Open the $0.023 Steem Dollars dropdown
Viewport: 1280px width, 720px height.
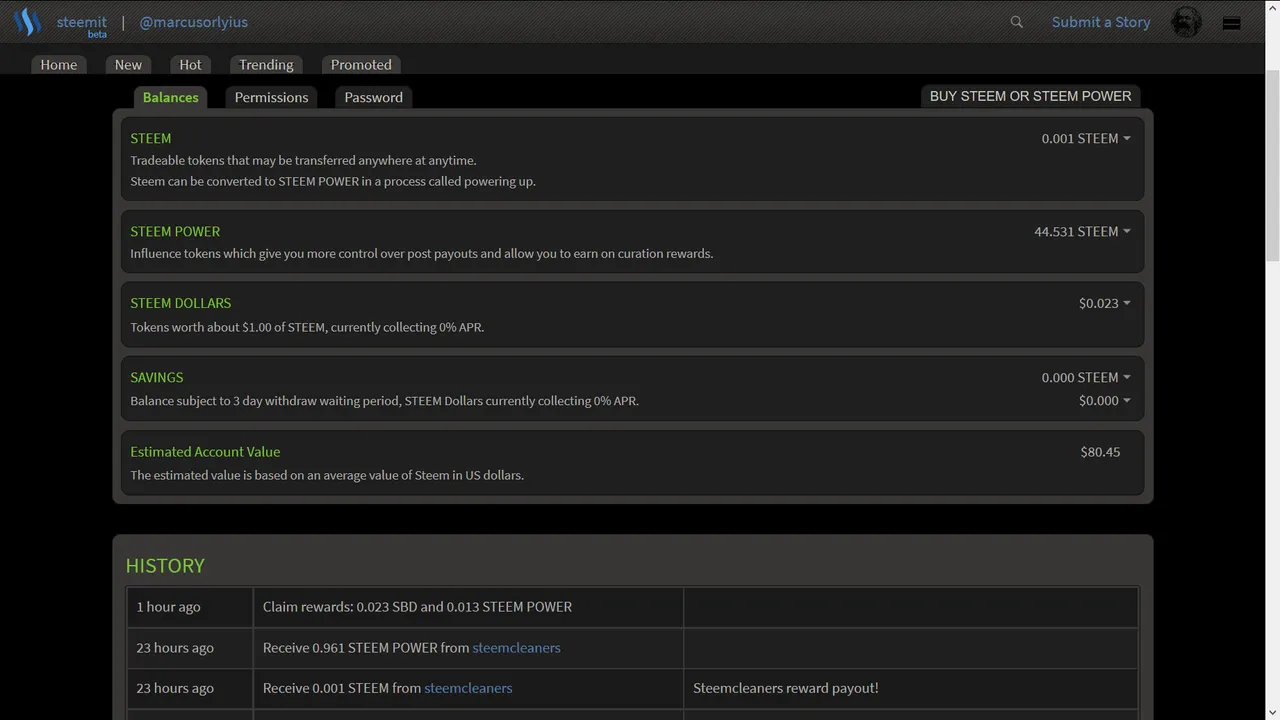(x=1104, y=303)
